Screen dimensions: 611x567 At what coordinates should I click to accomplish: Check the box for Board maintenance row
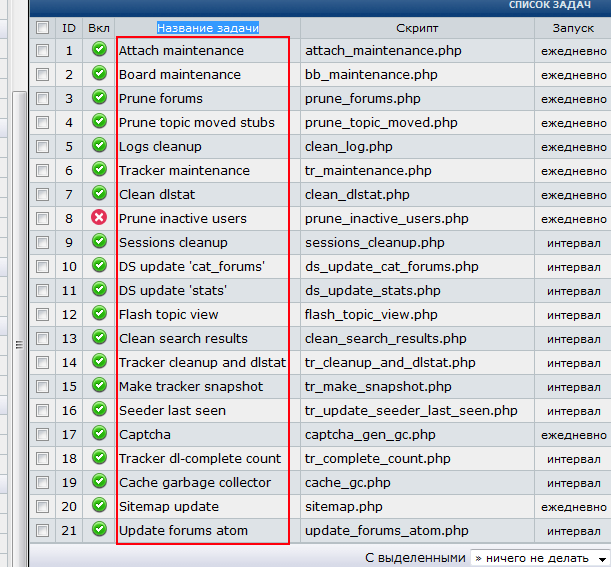coord(42,74)
